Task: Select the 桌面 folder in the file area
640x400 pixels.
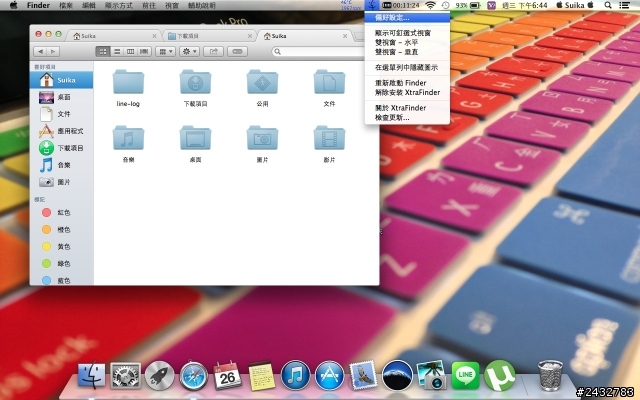Action: pos(195,138)
